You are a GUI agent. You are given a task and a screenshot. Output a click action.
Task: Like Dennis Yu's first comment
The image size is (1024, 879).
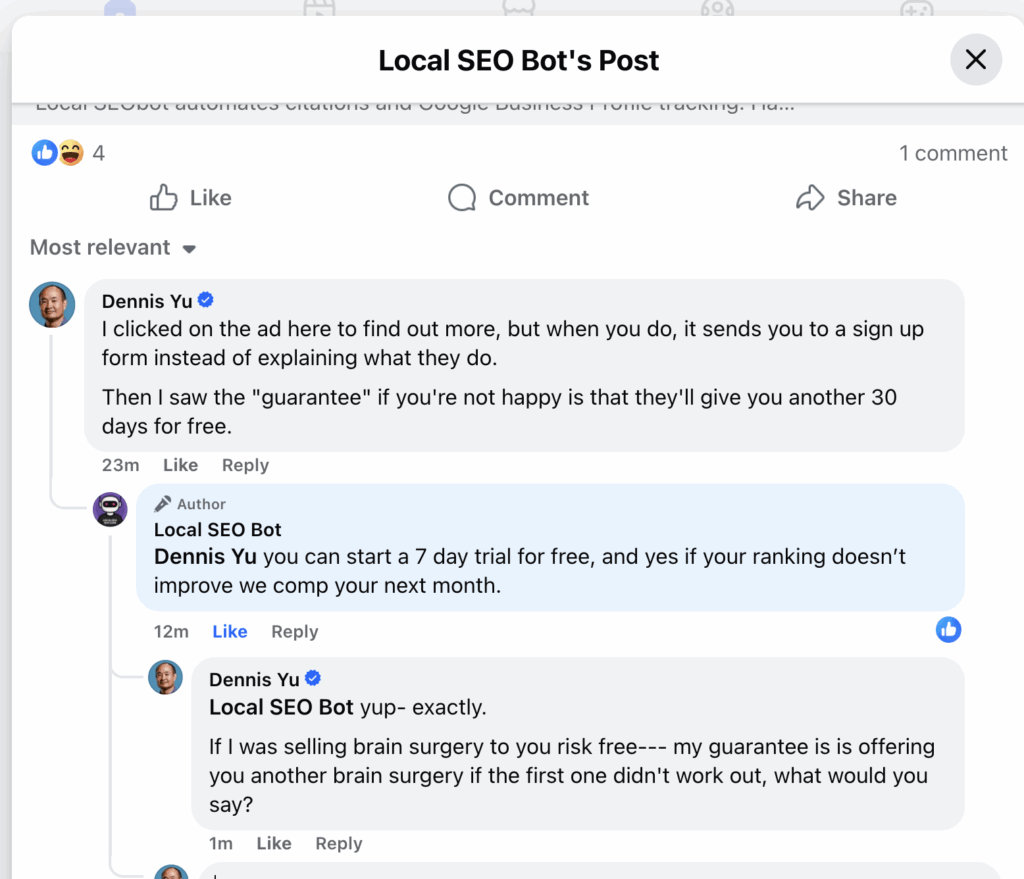click(180, 465)
